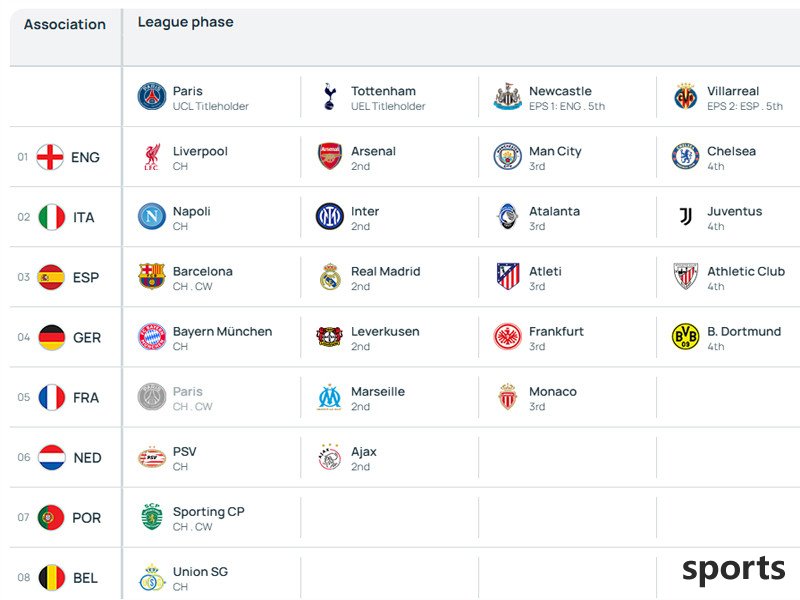Click the Germany flag icon

(x=52, y=337)
